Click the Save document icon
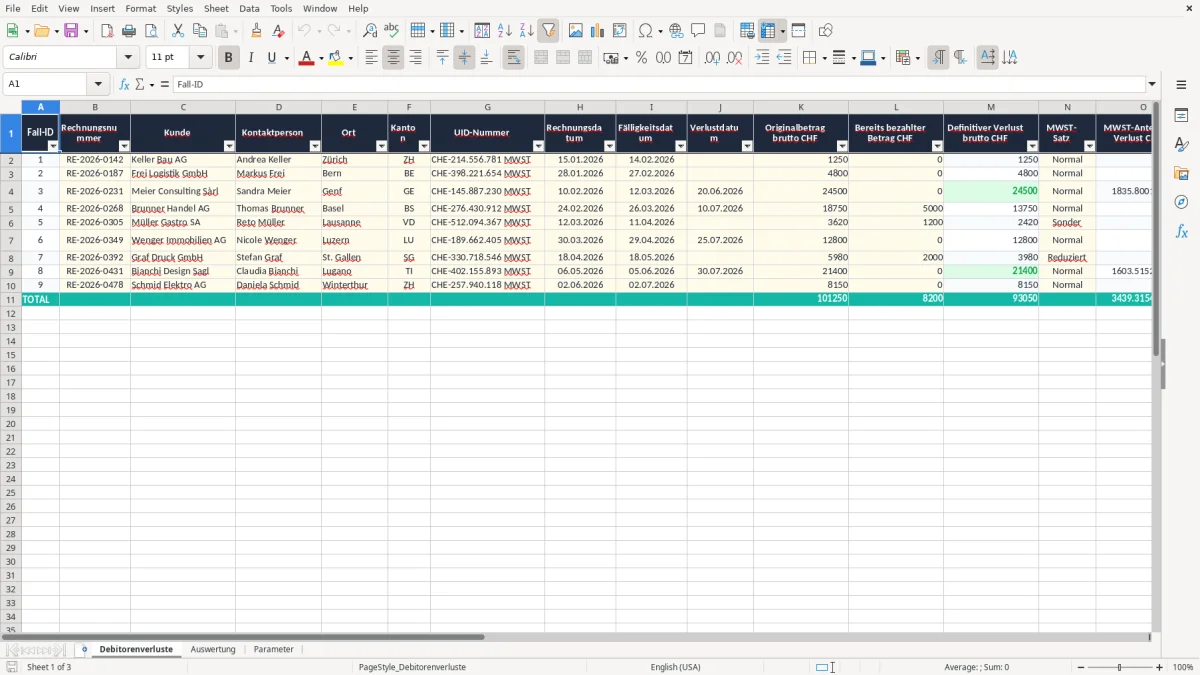1200x675 pixels. click(x=71, y=31)
